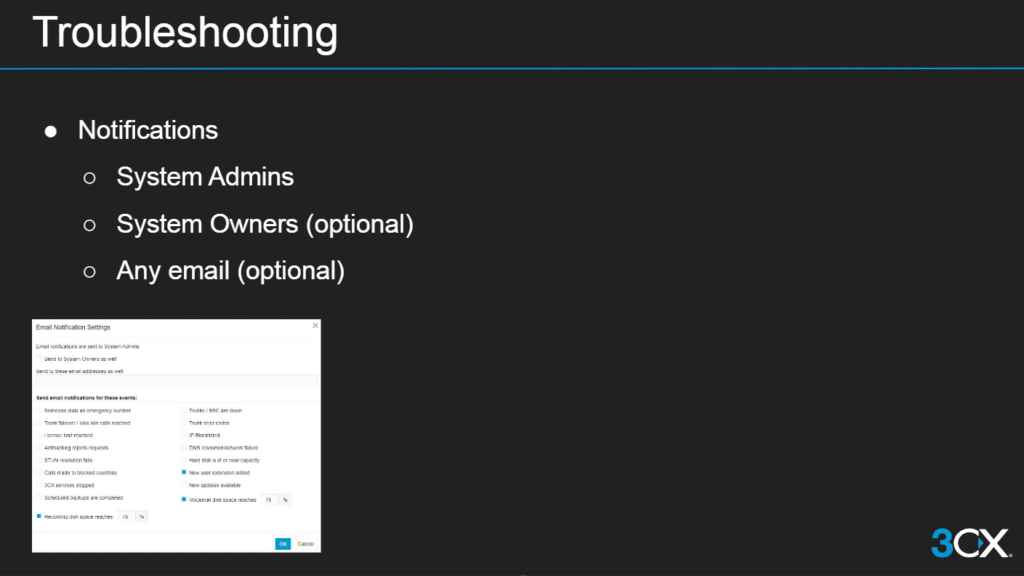The width and height of the screenshot is (1024, 576).
Task: Uncheck New user extension added
Action: point(184,472)
